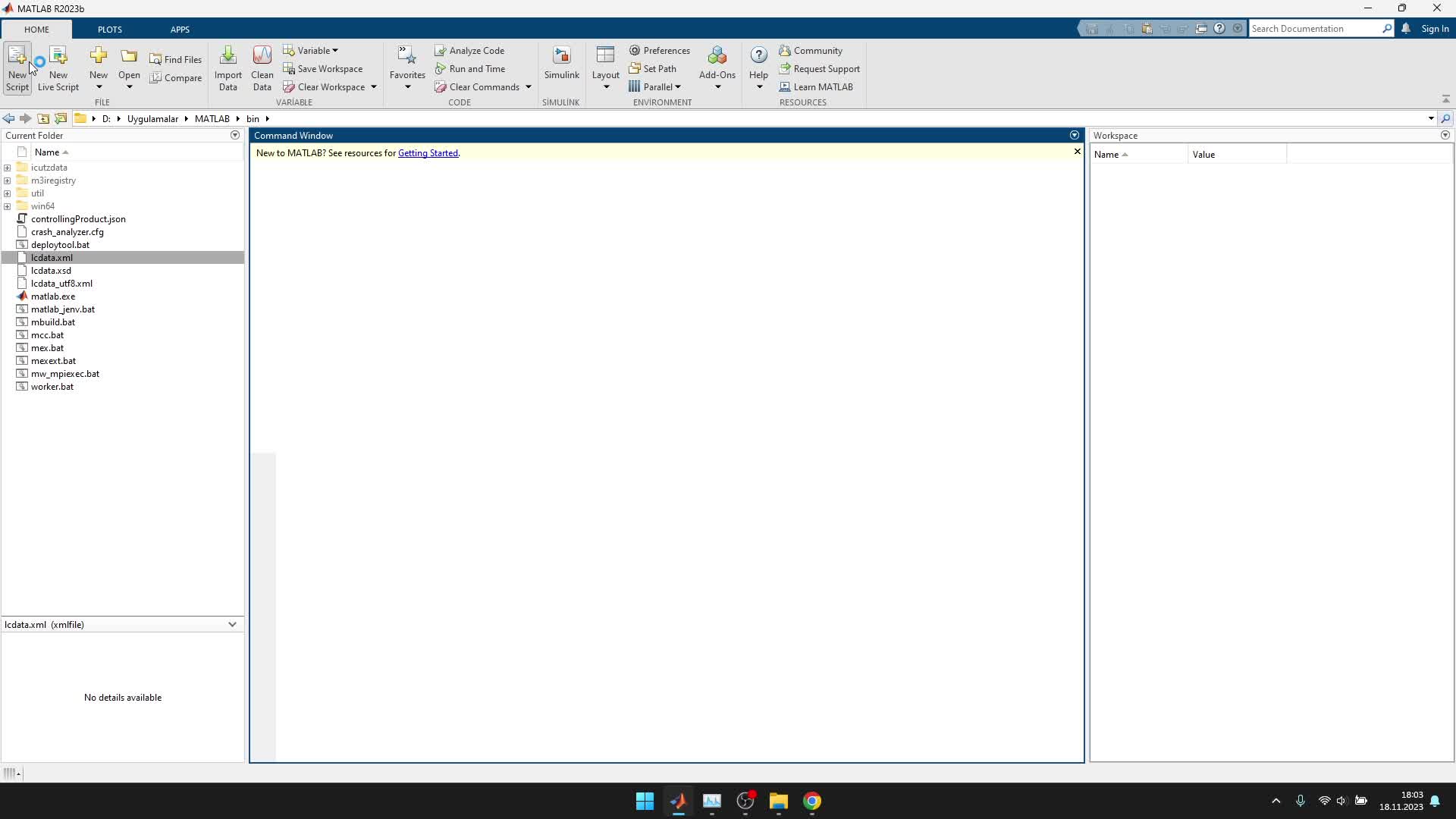Close the Getting Started banner
The image size is (1456, 819).
pos(1077,152)
